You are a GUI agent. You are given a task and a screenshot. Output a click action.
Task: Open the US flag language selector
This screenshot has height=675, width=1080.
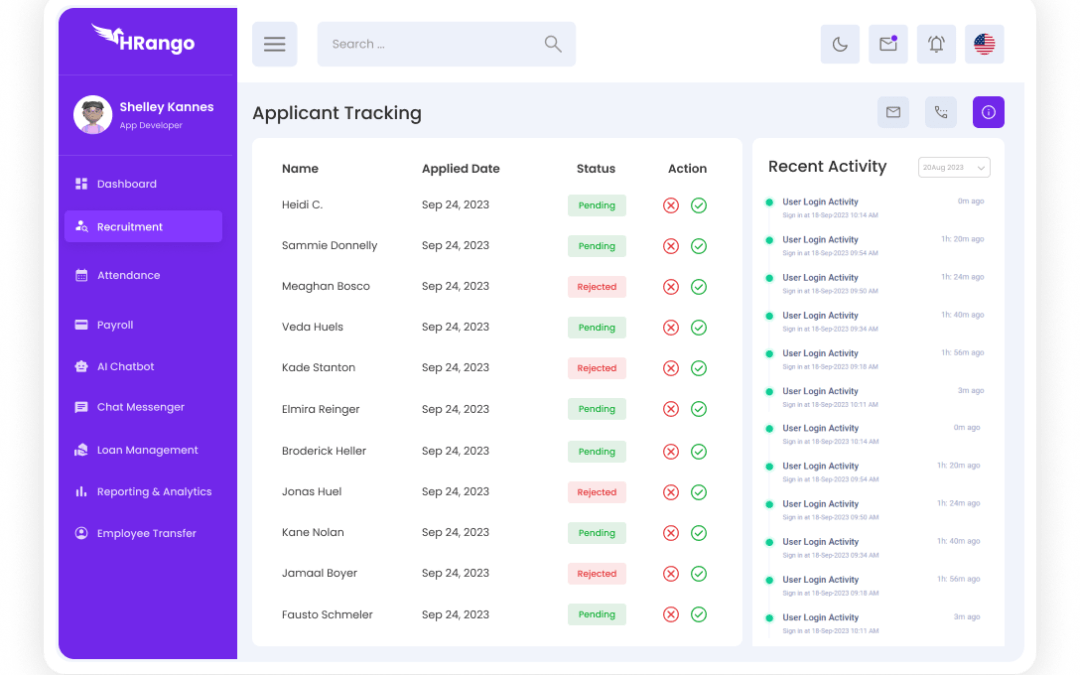[984, 44]
